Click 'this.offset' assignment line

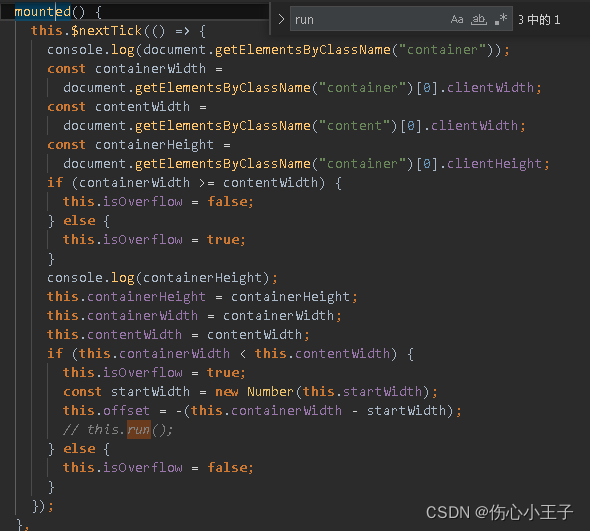click(x=262, y=411)
